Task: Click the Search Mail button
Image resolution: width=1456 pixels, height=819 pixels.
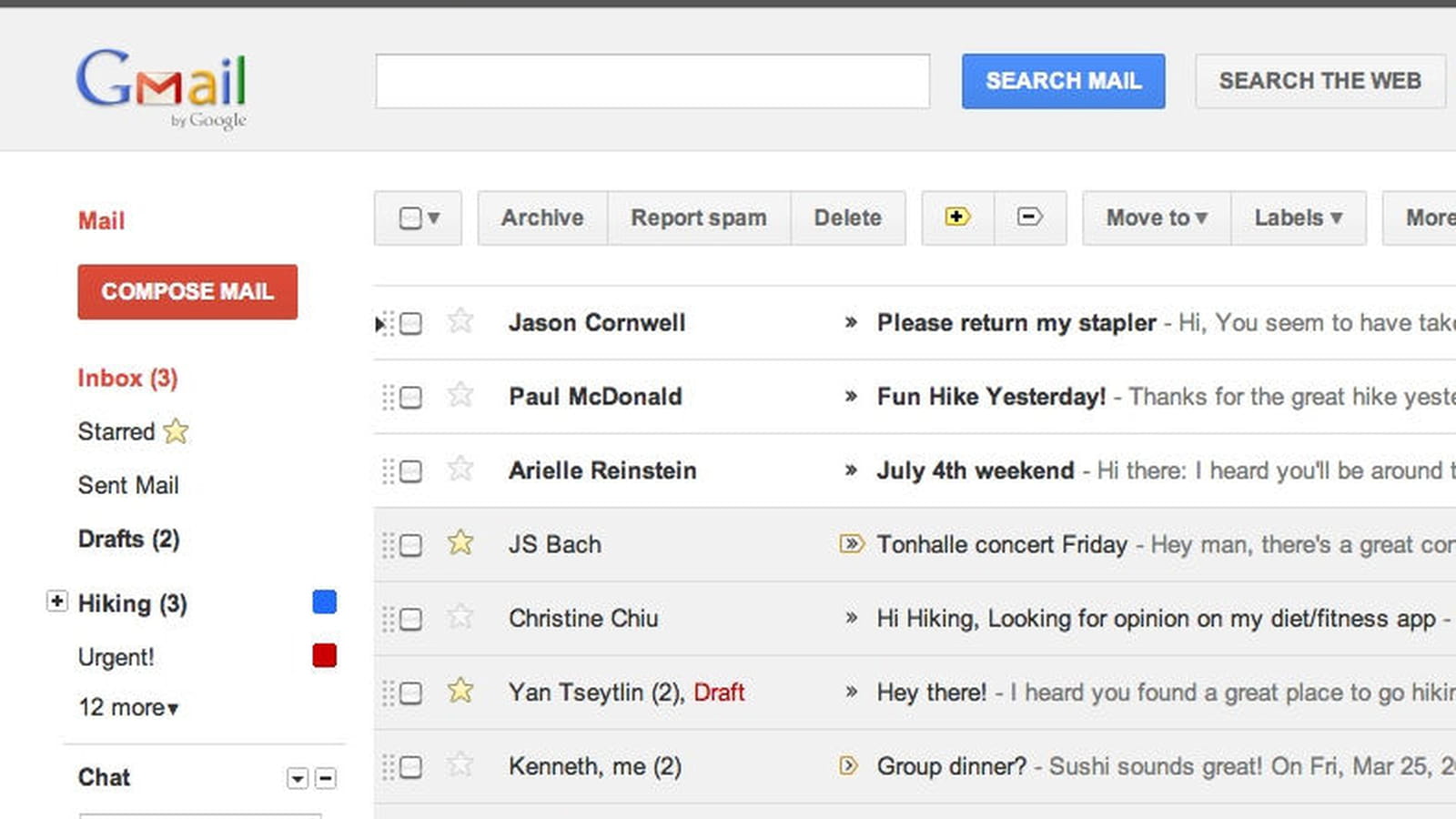Action: (x=1063, y=81)
